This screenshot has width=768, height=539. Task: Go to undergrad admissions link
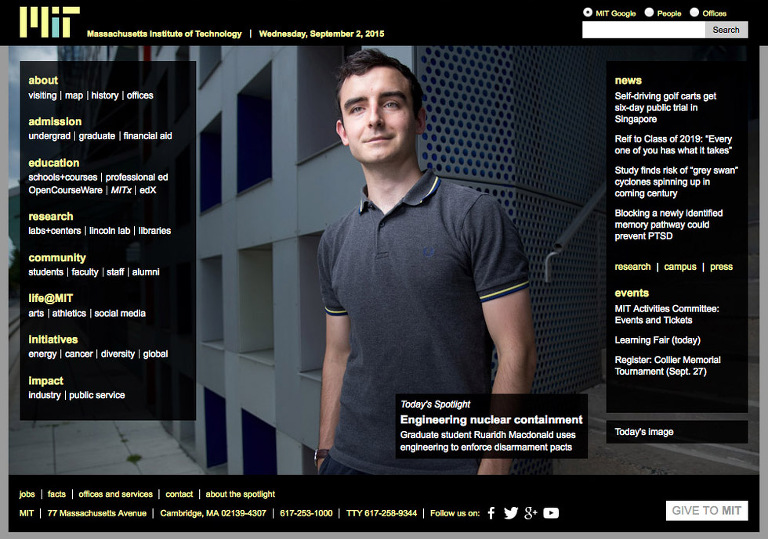pos(49,136)
